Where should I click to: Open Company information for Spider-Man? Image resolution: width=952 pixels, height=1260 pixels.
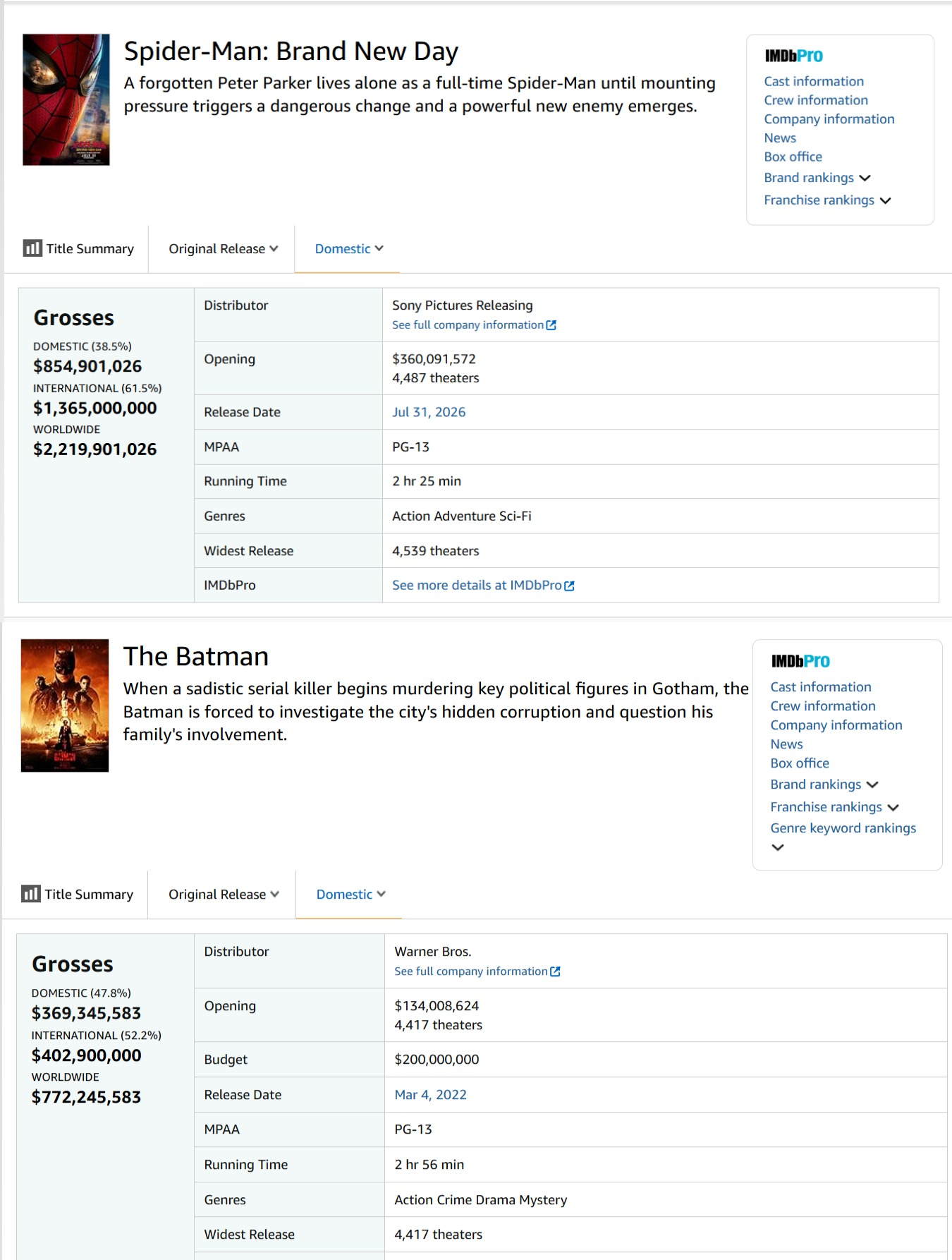point(829,119)
